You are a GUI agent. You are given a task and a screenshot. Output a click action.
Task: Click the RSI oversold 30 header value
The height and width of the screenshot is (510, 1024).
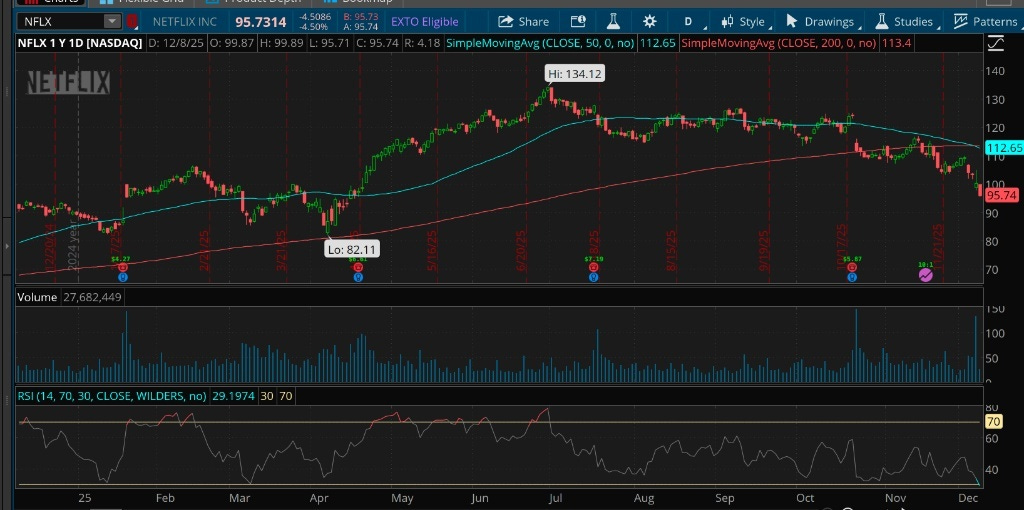[x=266, y=396]
